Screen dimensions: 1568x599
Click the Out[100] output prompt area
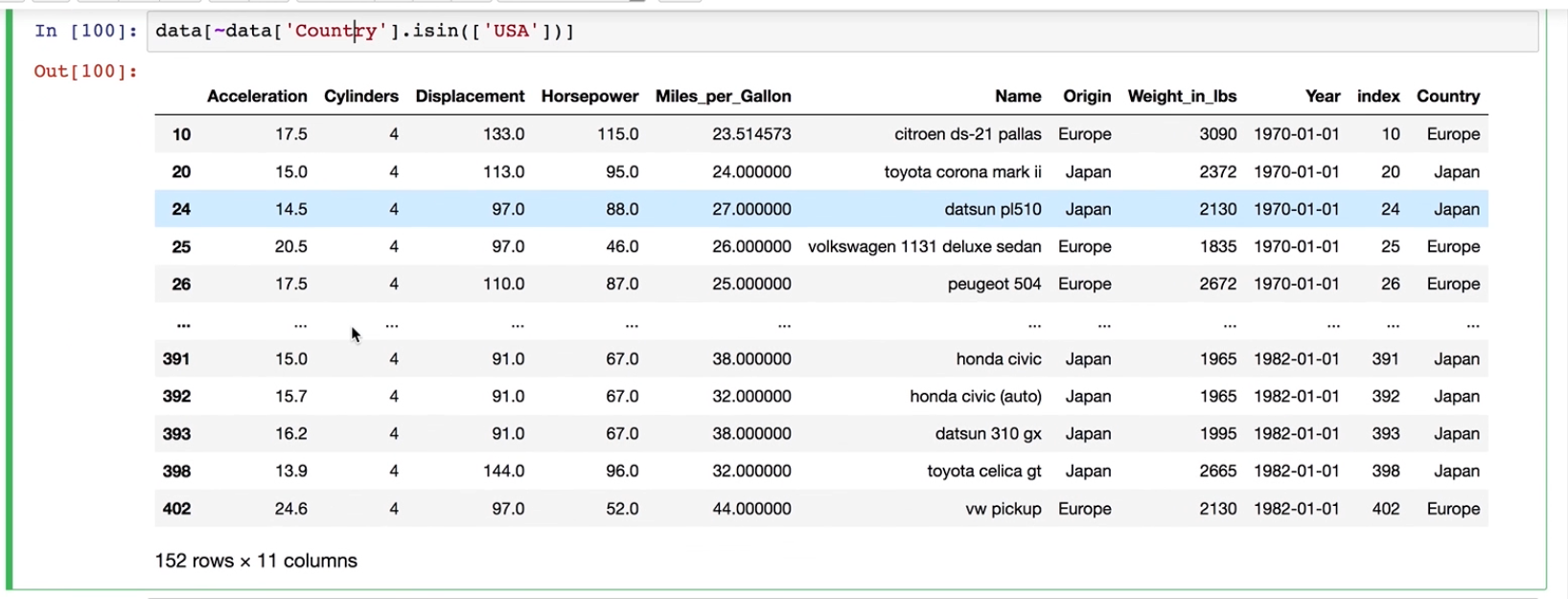click(85, 71)
